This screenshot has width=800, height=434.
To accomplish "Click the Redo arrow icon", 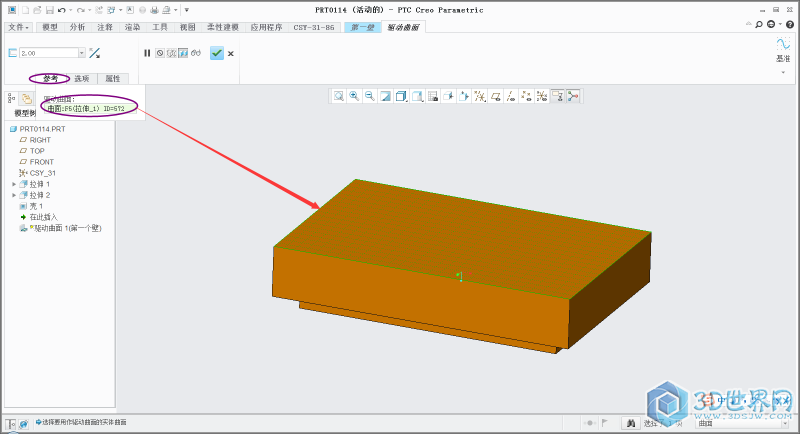I will click(x=80, y=10).
